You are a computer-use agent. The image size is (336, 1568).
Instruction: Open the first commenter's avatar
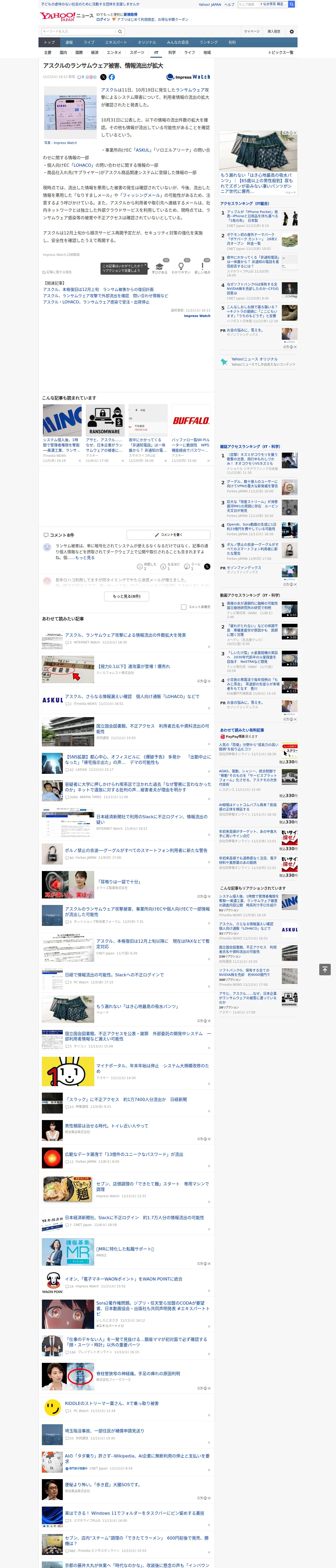click(x=47, y=547)
